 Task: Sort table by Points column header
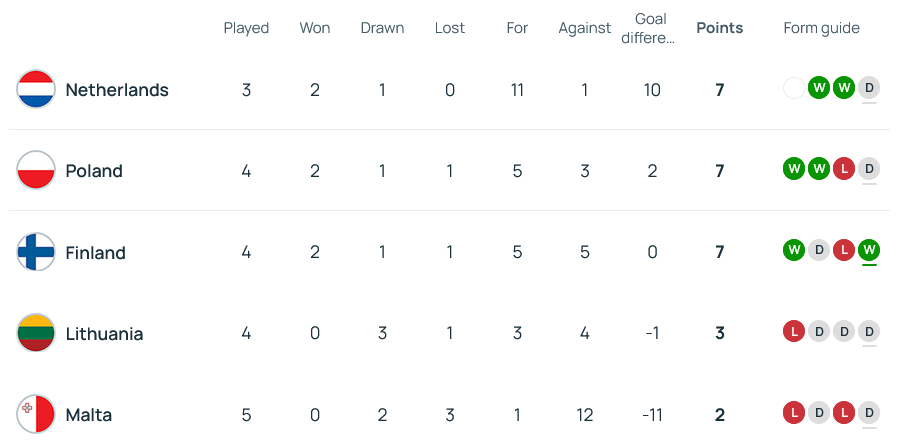(719, 28)
